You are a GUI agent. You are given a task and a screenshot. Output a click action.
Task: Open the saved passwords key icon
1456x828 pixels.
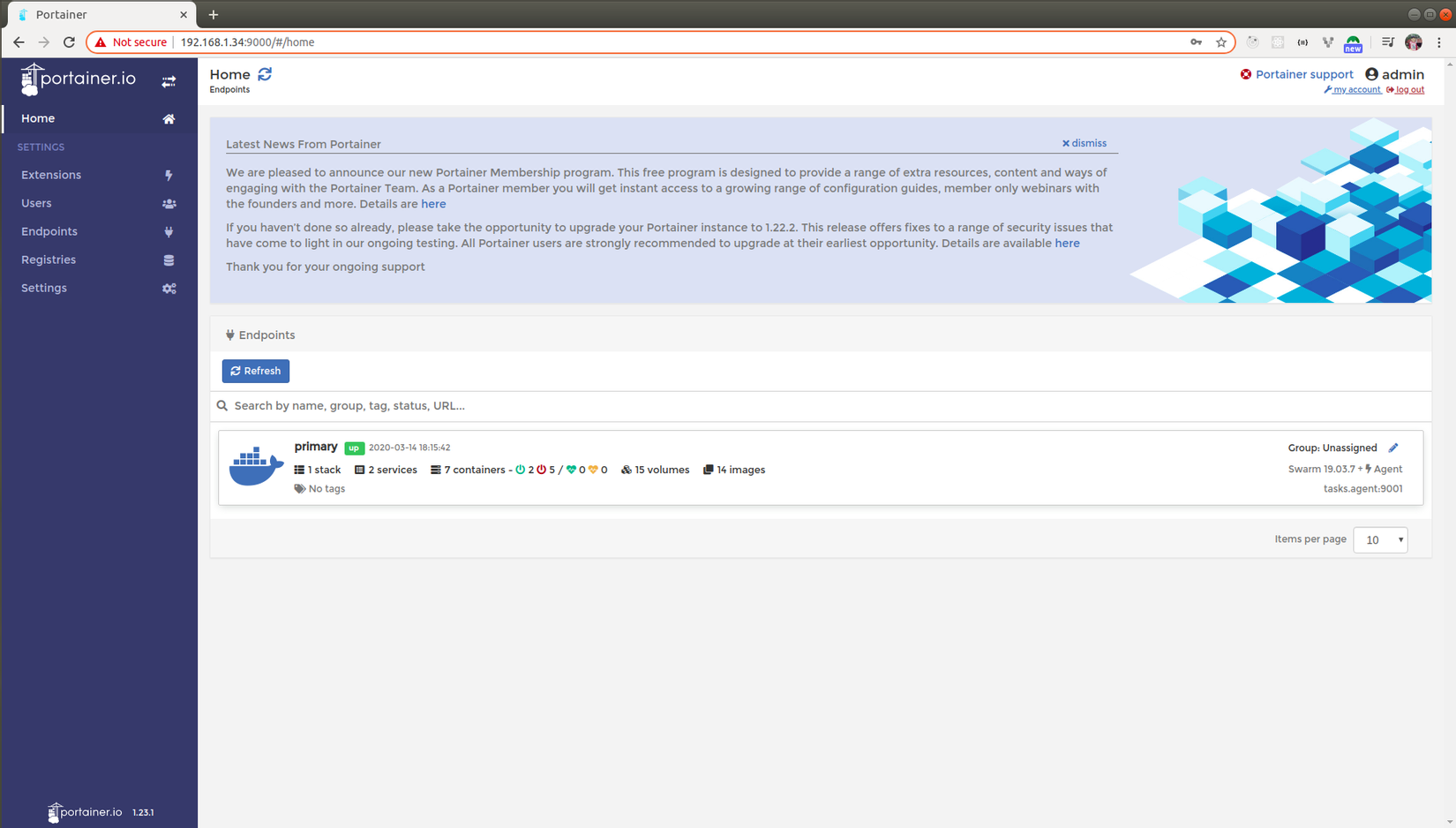(1196, 42)
